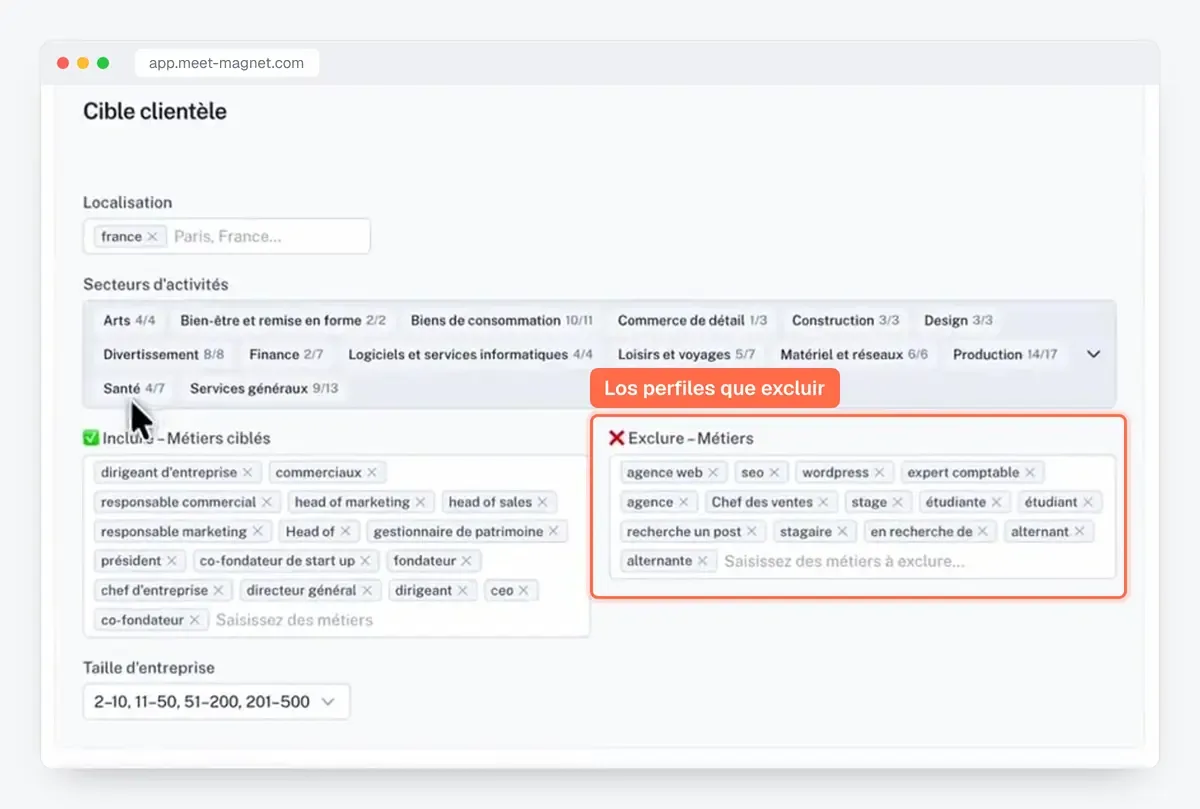Remove 'commerciaux' tag
The width and height of the screenshot is (1200, 809).
point(372,472)
